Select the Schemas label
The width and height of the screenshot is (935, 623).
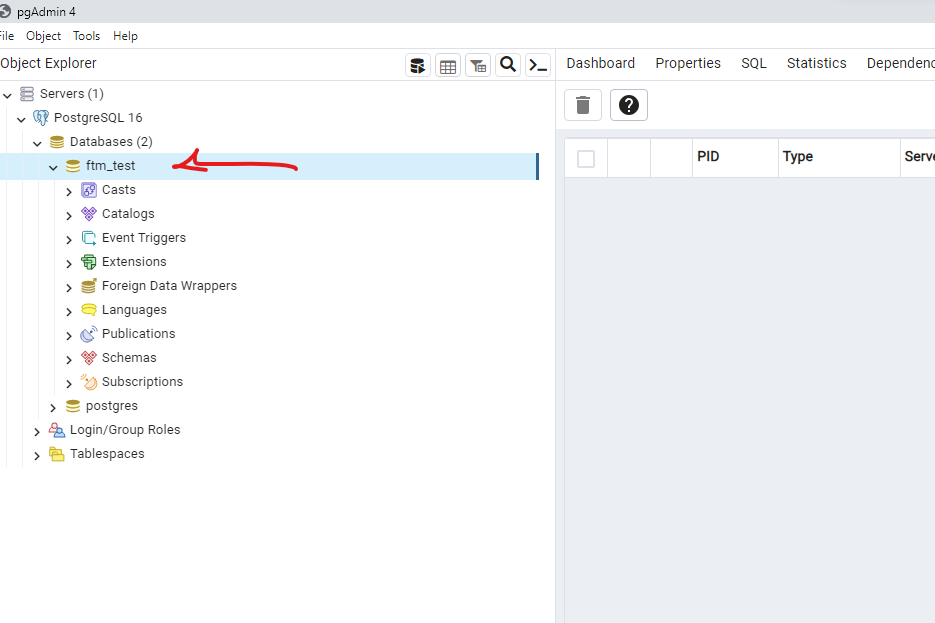(129, 358)
